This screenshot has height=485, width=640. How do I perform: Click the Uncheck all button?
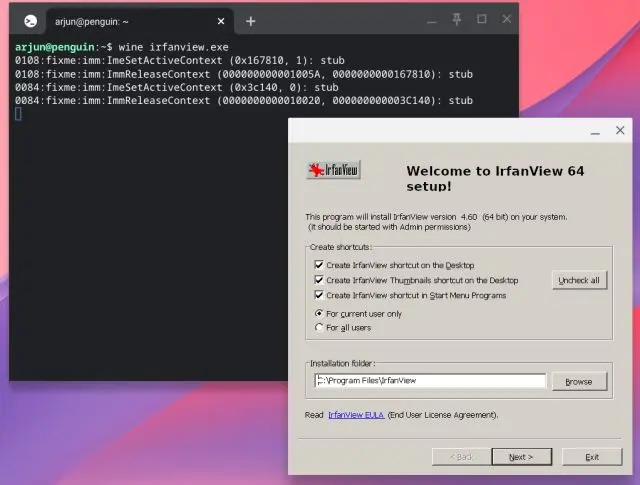pos(579,280)
